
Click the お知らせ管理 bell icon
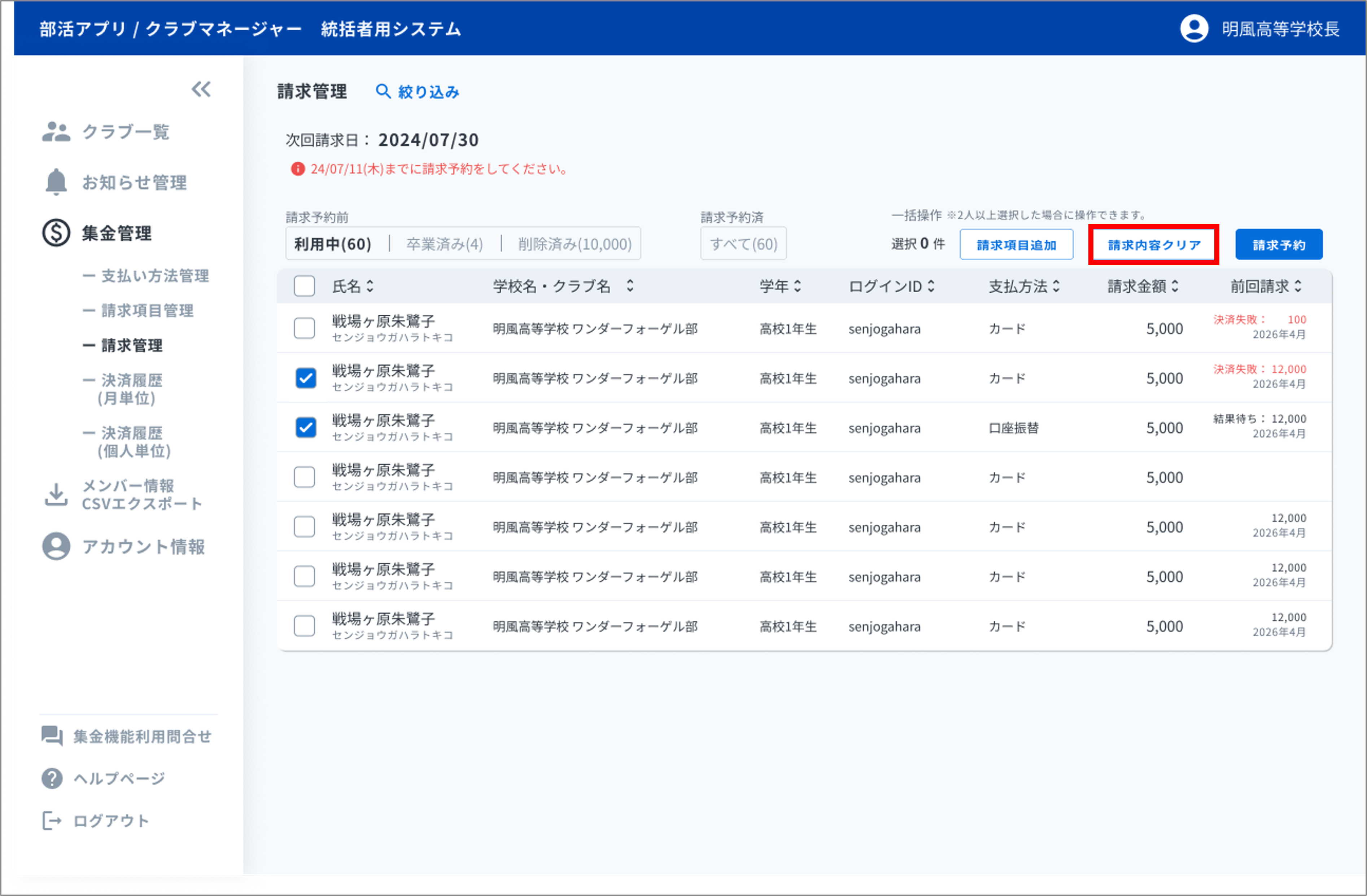tap(56, 182)
